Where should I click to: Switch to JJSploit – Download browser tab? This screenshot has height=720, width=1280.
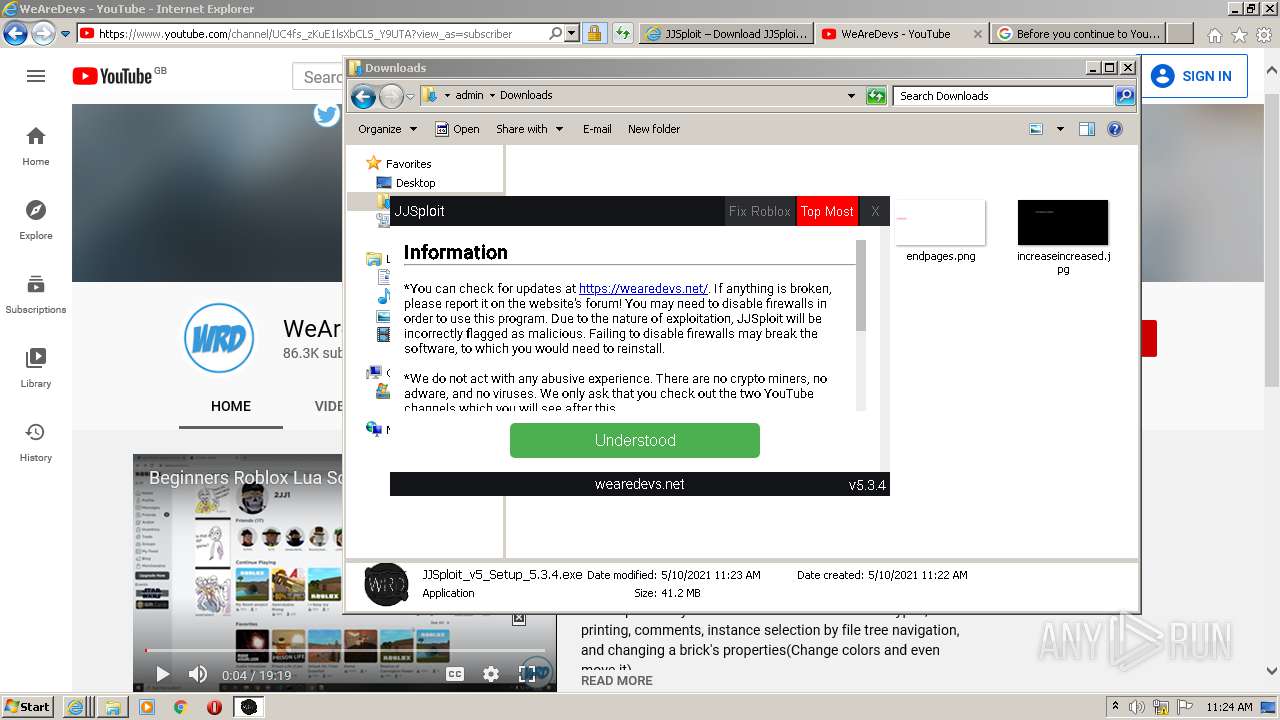pos(726,33)
